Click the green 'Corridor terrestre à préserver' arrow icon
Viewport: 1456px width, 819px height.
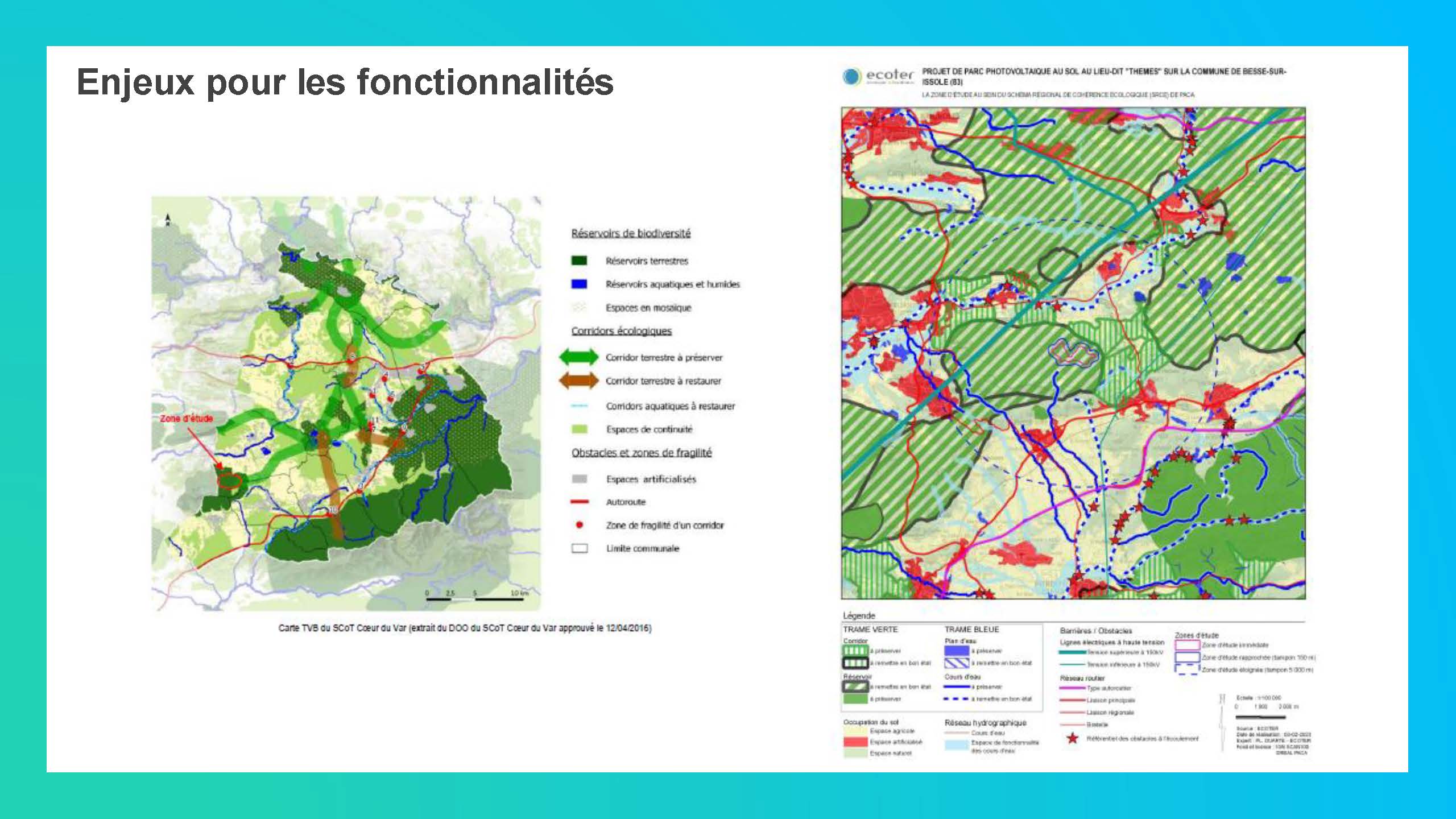579,357
